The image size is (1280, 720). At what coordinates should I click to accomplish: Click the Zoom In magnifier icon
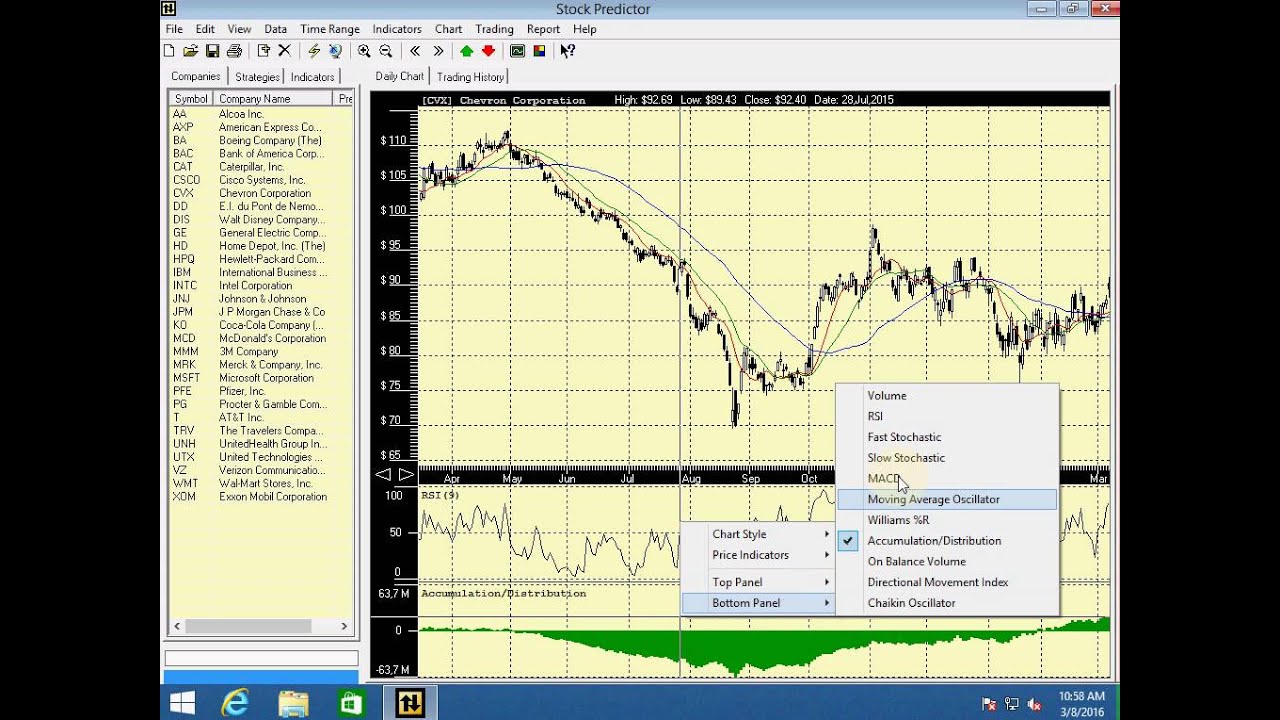coord(364,51)
